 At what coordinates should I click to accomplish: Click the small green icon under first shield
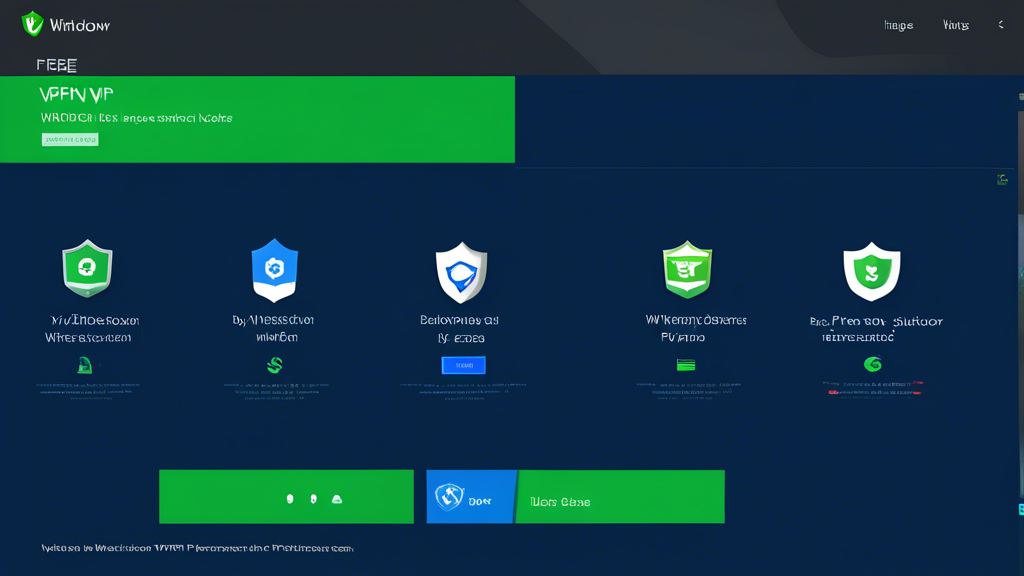pyautogui.click(x=85, y=366)
